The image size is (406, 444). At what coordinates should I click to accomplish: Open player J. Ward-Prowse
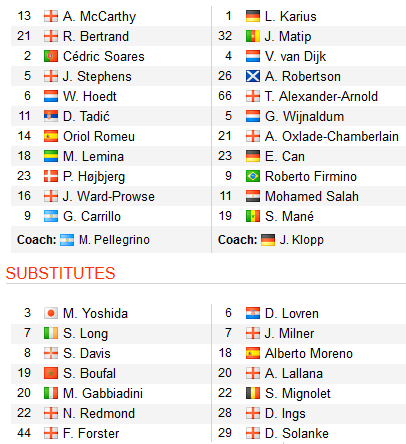coord(109,196)
